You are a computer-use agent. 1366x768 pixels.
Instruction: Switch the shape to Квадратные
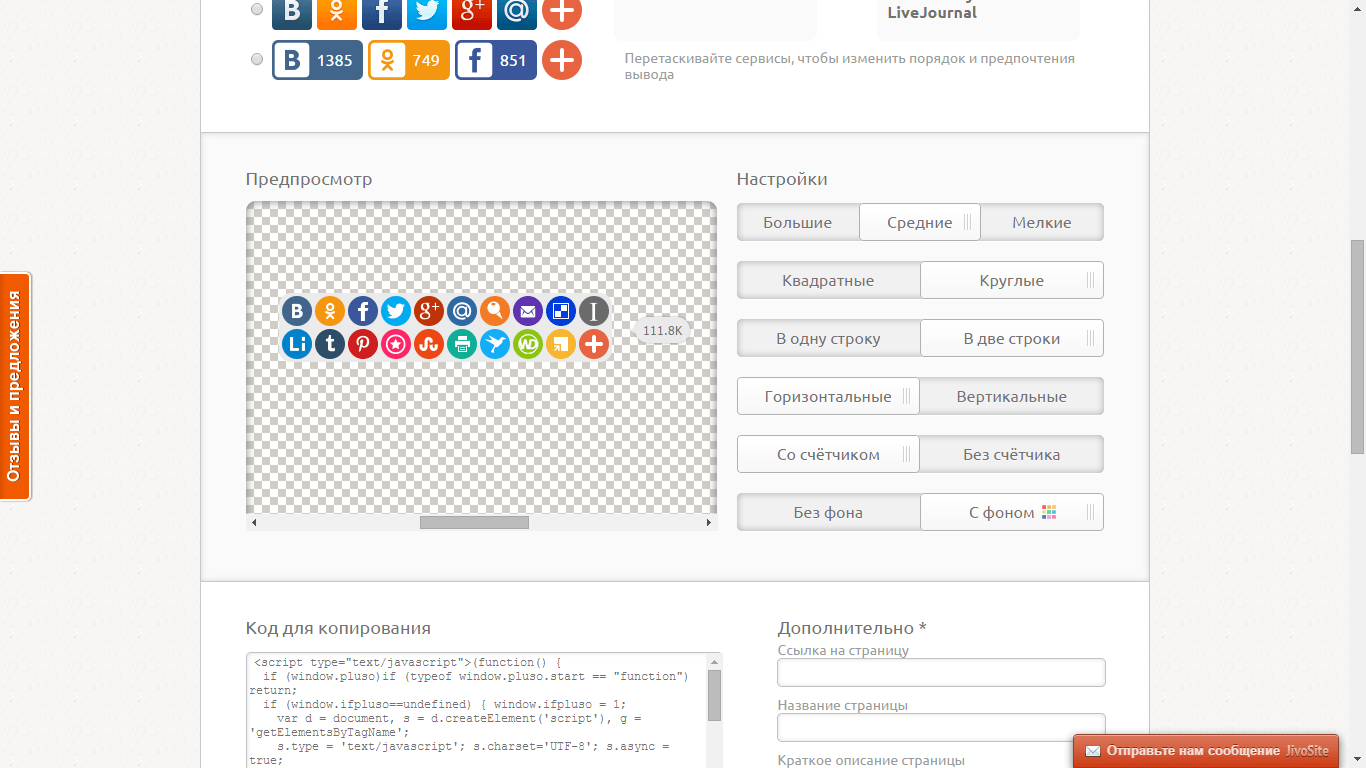pos(828,280)
